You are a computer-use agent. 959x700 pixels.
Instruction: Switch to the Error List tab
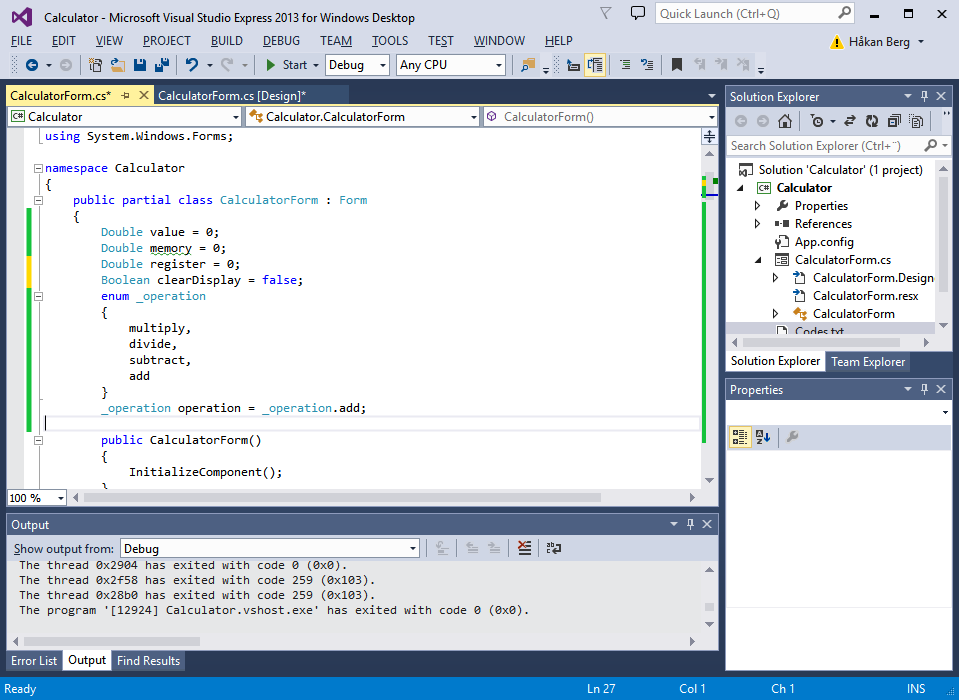tap(34, 660)
